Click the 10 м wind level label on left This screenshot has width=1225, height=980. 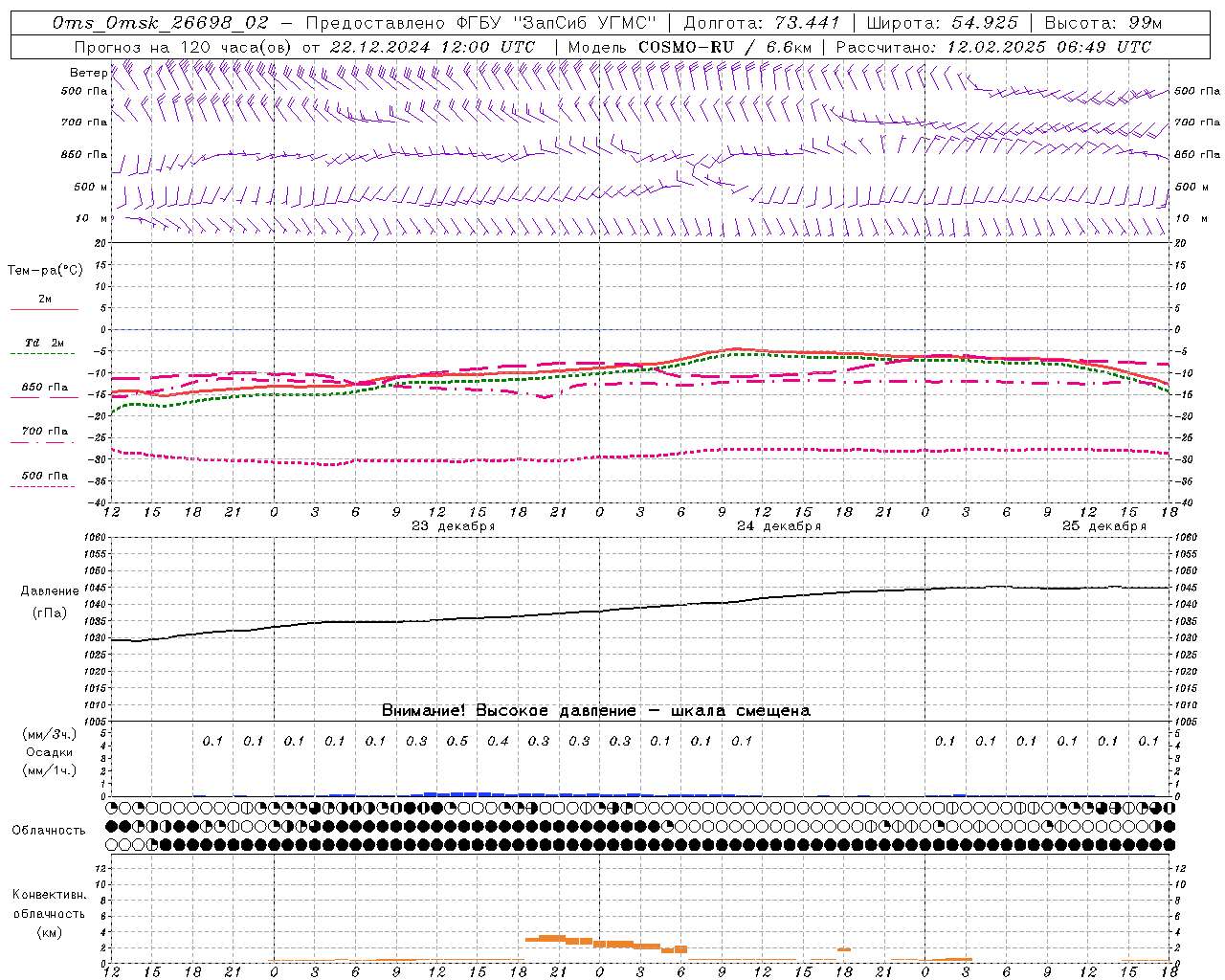92,218
